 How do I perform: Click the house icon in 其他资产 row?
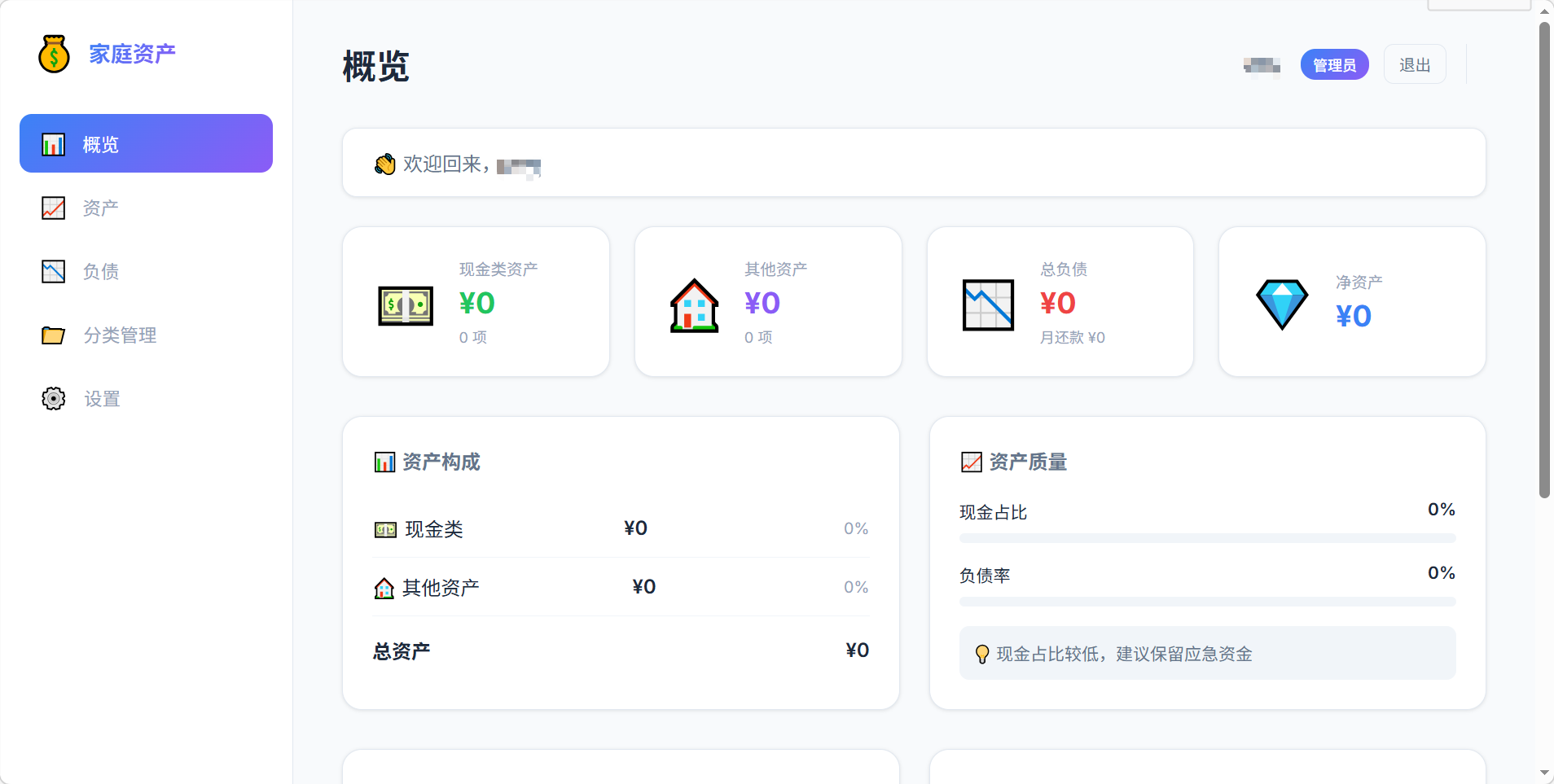tap(384, 588)
